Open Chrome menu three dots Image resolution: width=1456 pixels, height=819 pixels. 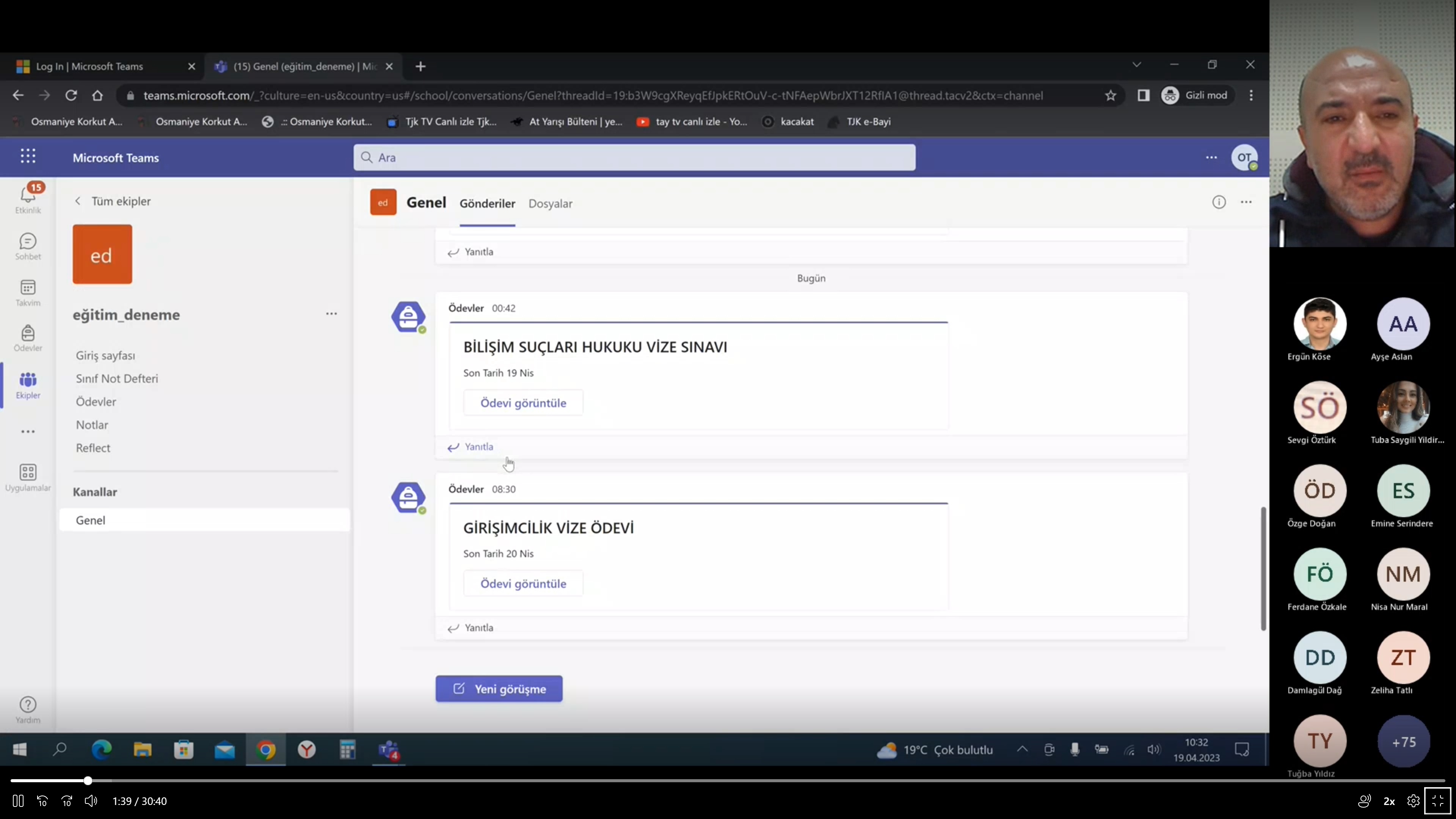tap(1251, 96)
